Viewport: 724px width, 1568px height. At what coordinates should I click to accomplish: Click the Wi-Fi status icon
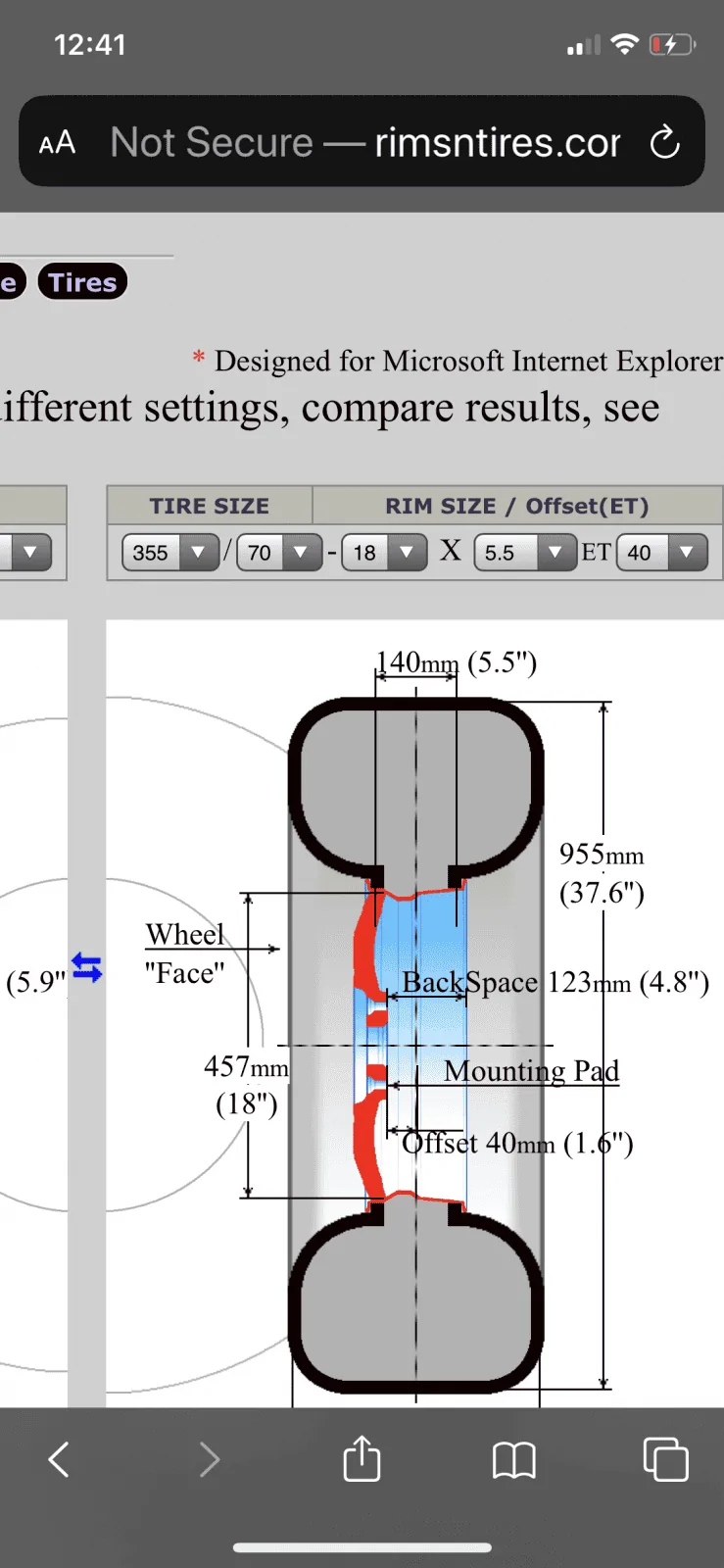click(x=624, y=44)
